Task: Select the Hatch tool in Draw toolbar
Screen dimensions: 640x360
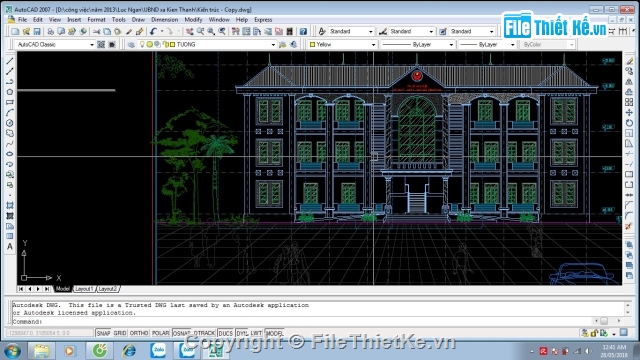Action: (10, 205)
